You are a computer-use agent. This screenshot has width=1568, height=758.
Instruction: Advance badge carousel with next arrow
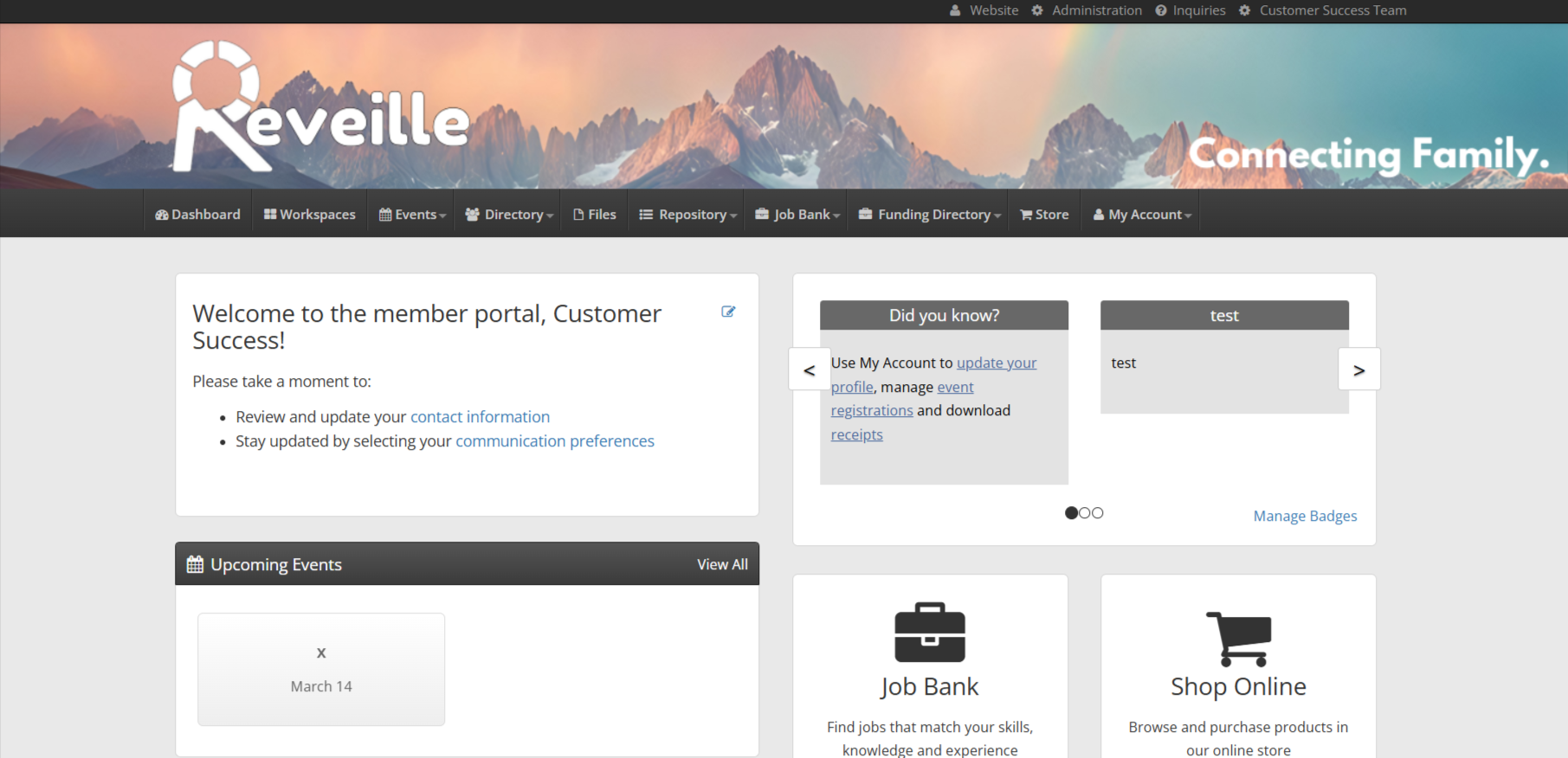[1358, 369]
